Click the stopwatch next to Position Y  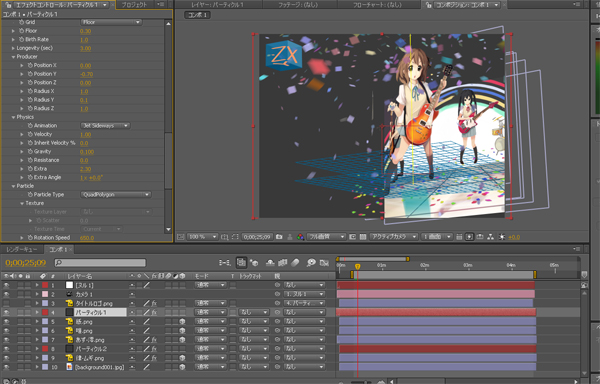(x=30, y=74)
